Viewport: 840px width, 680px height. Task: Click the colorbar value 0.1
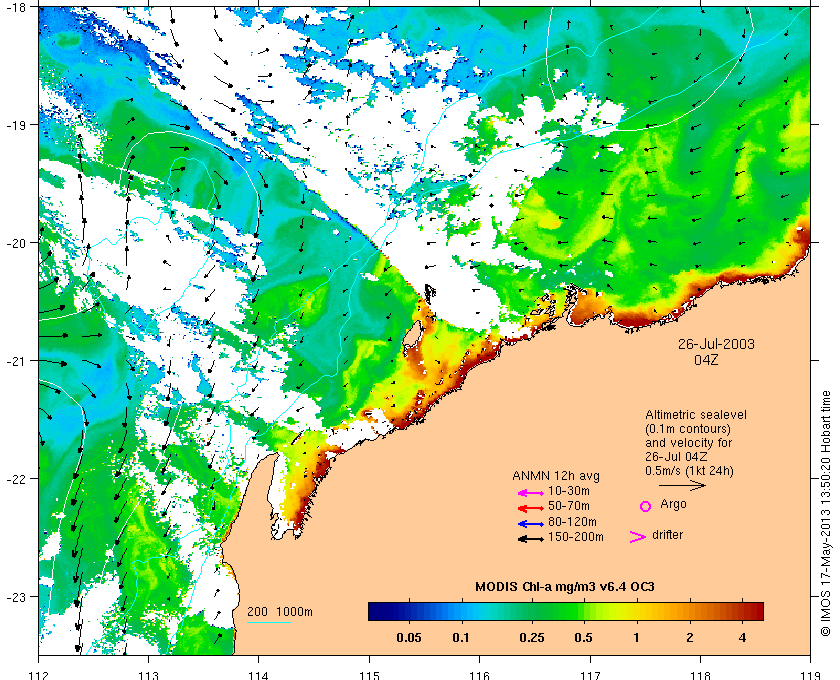[461, 638]
